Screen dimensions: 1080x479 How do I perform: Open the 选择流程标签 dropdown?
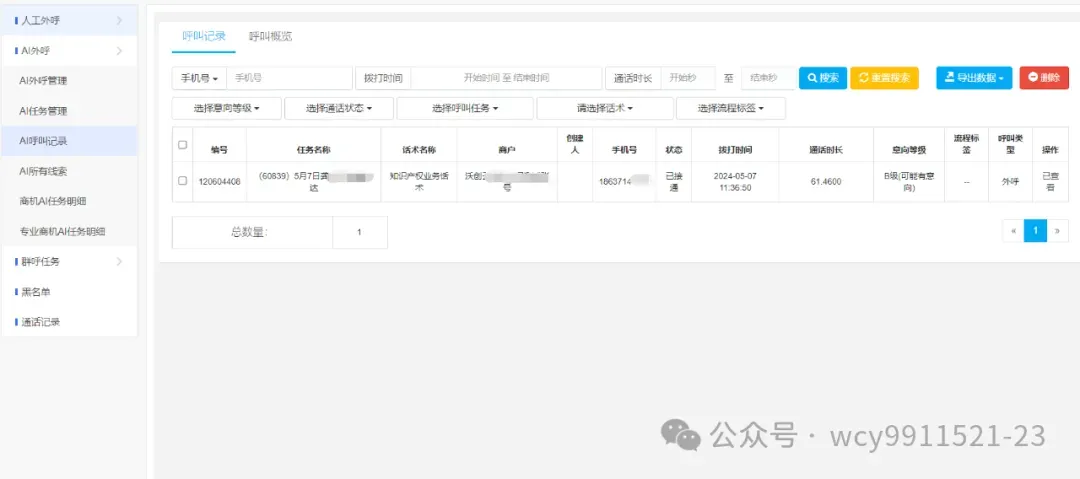731,108
